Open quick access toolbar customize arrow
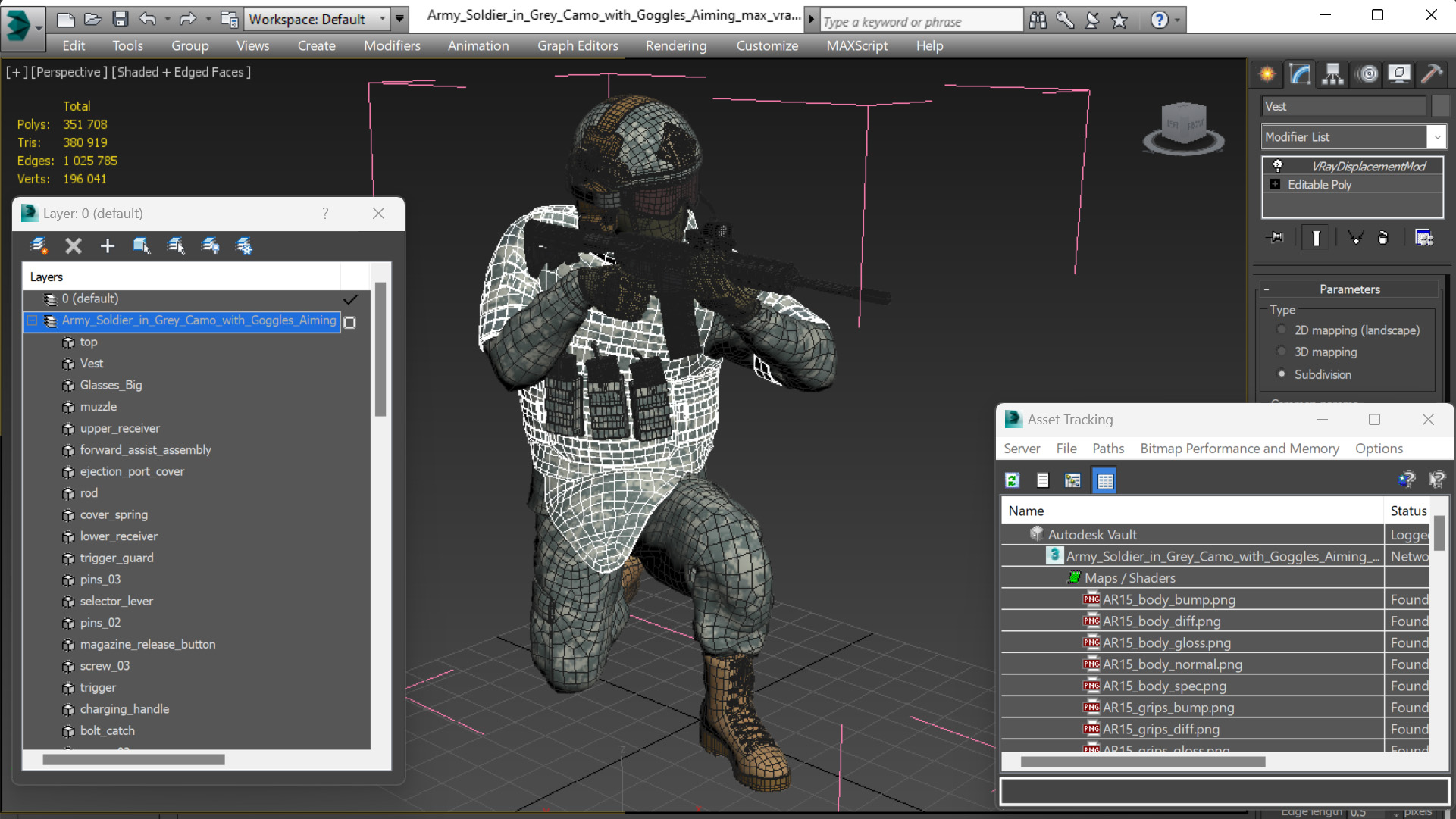 399,19
